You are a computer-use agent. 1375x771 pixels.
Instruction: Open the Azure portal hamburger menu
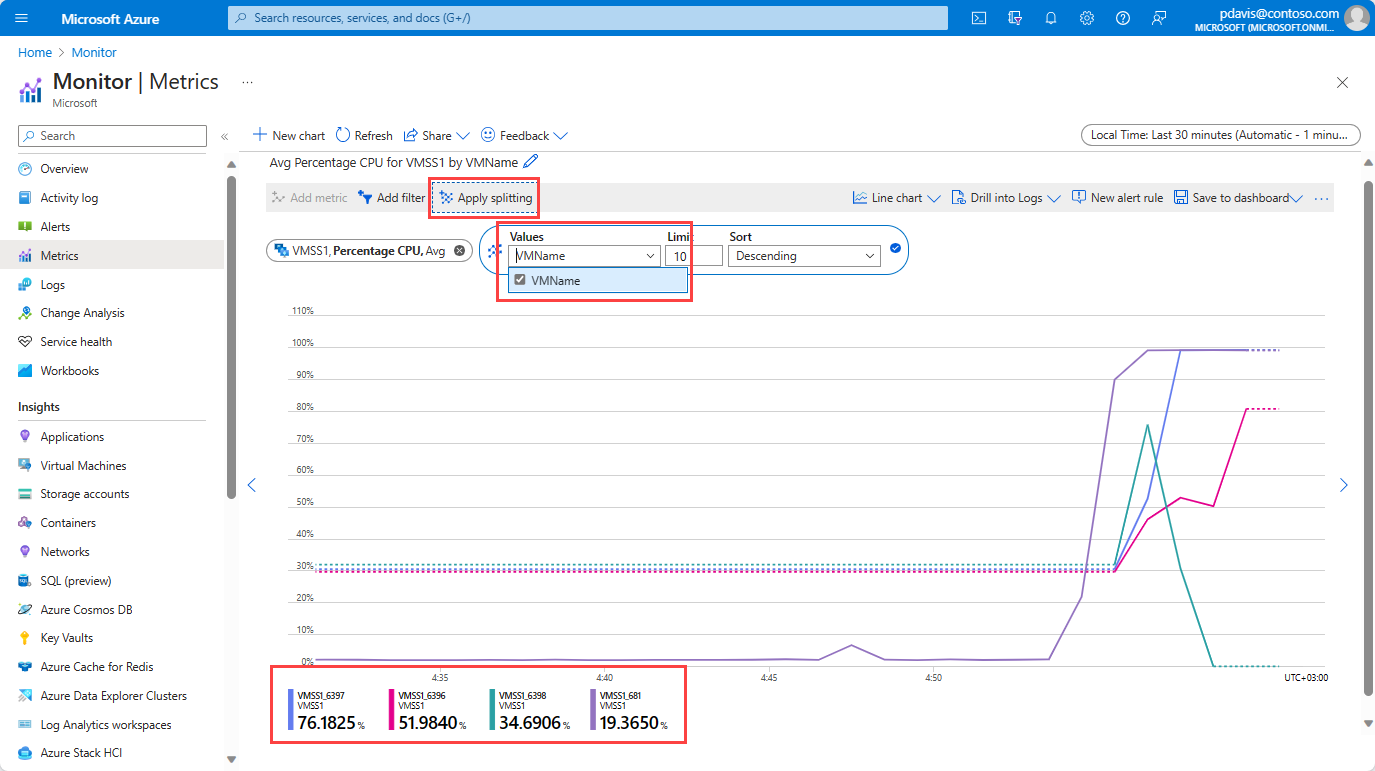click(22, 18)
